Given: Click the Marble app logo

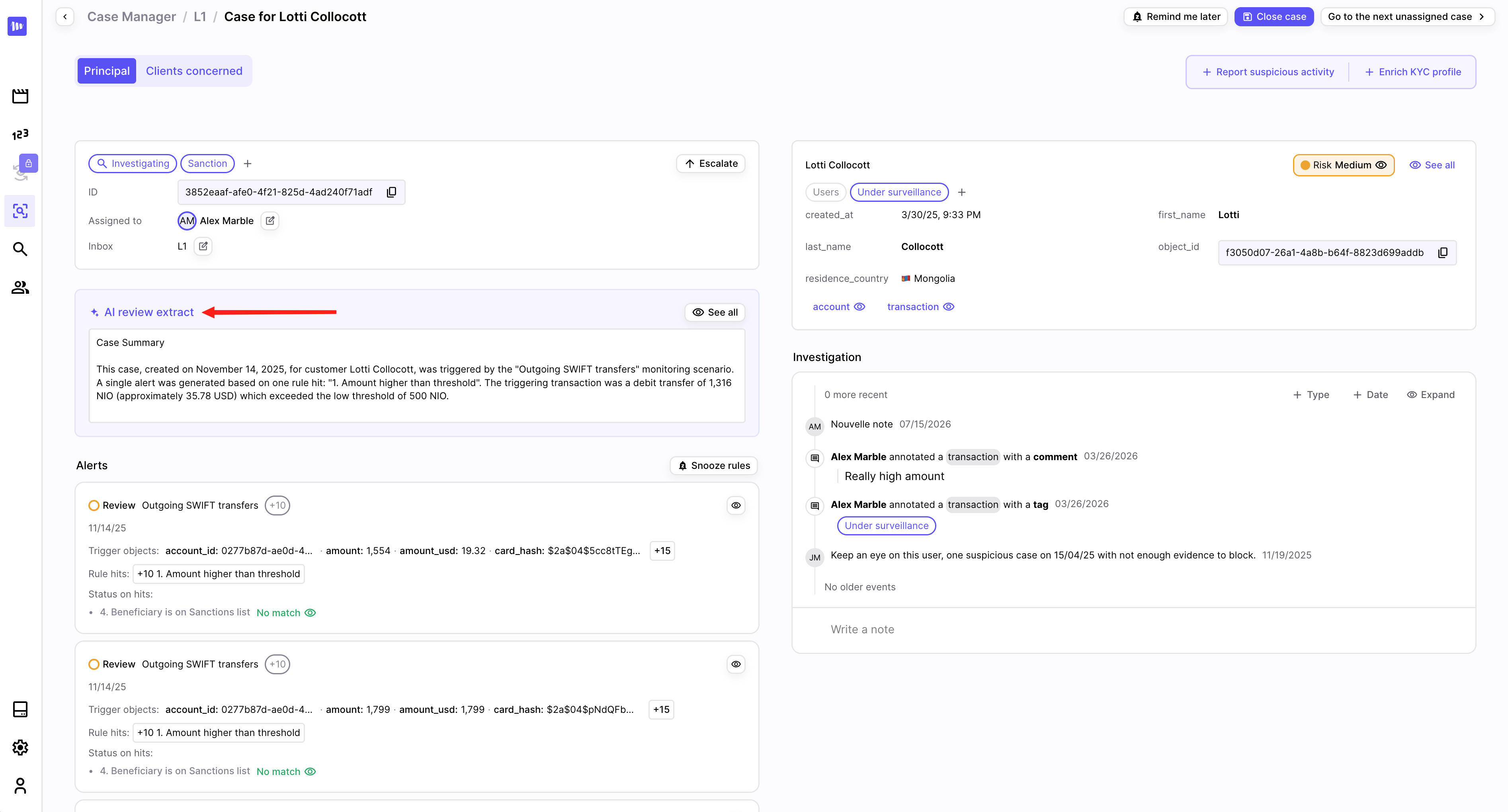Looking at the screenshot, I should tap(18, 26).
